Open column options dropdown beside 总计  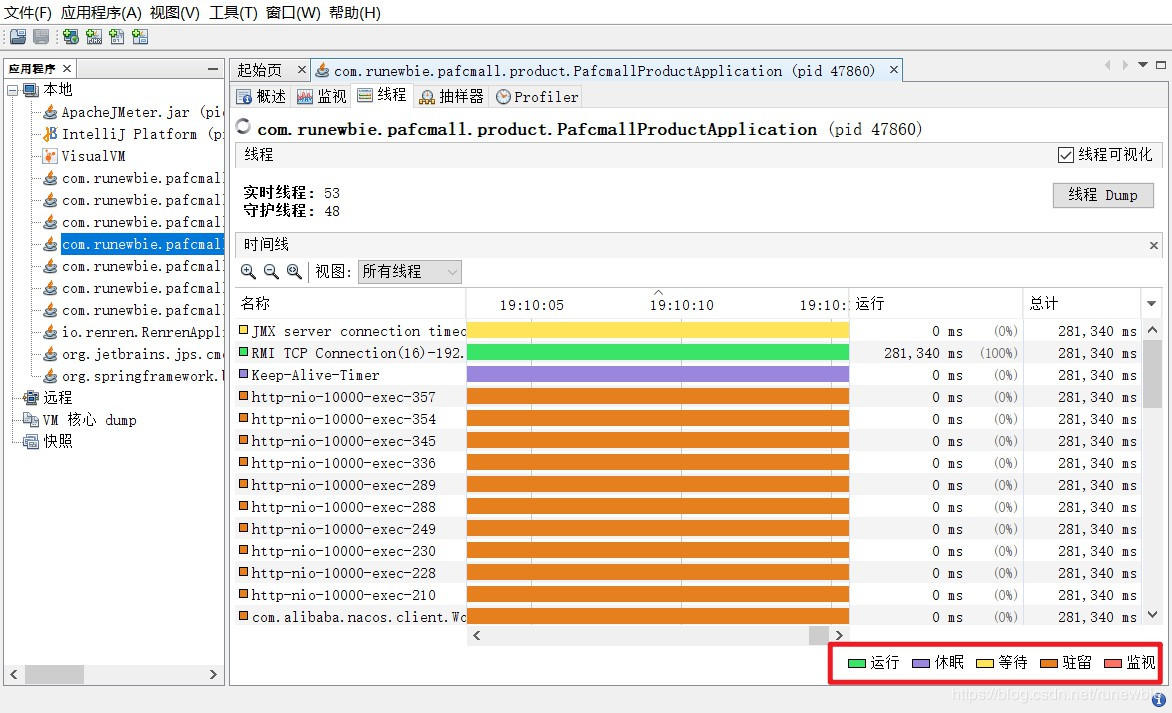(x=1152, y=303)
